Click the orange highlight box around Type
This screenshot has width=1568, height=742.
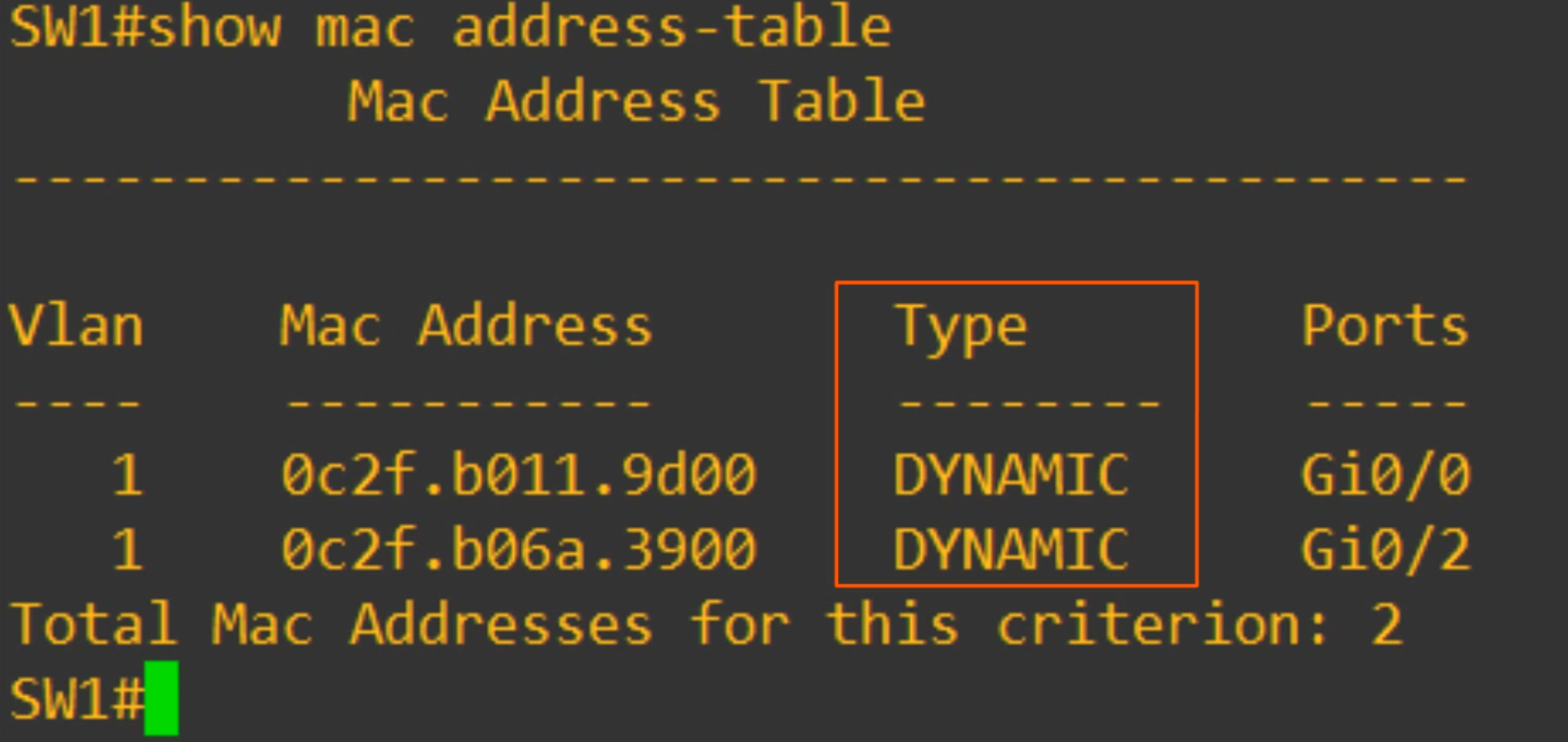(1016, 284)
